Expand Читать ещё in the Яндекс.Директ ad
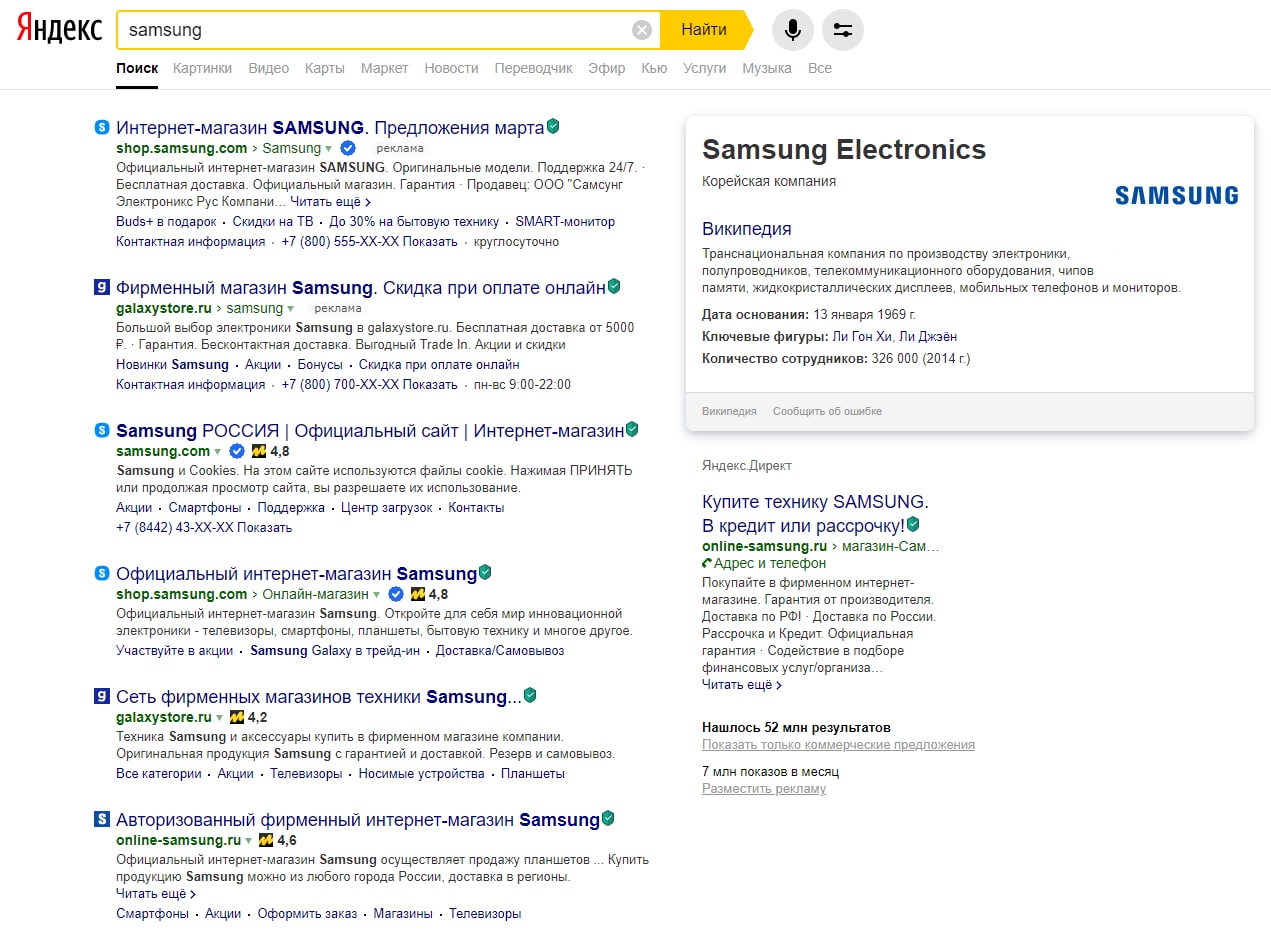The width and height of the screenshot is (1271, 937). (x=741, y=685)
